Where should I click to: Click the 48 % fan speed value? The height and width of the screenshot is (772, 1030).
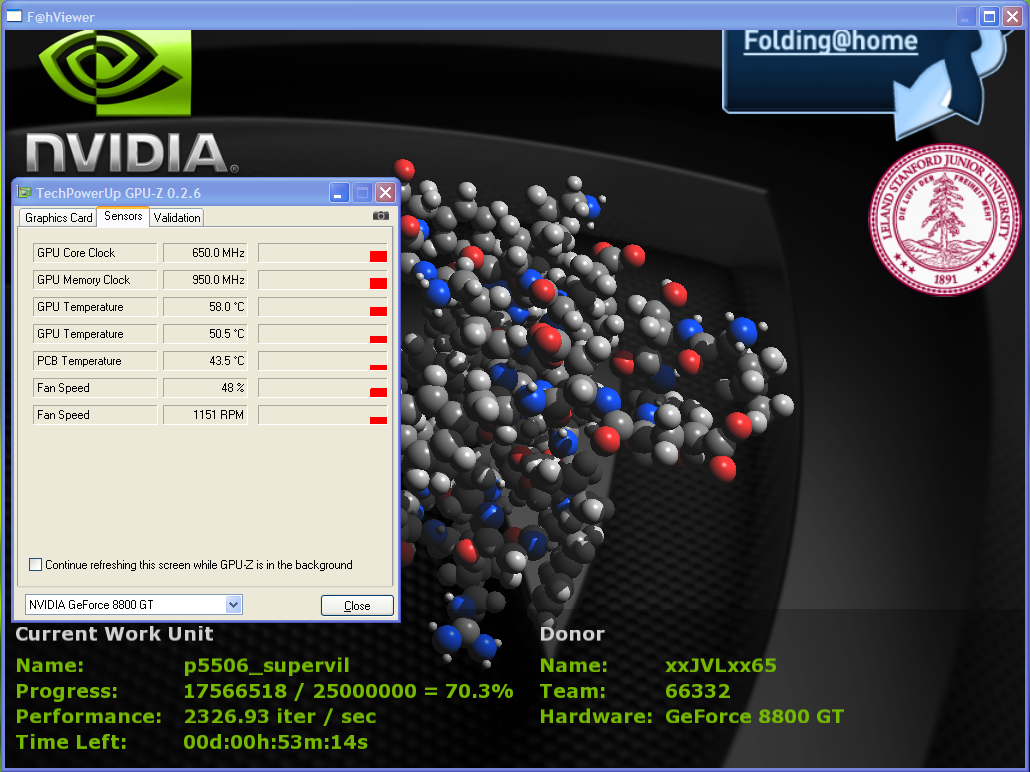pyautogui.click(x=205, y=388)
